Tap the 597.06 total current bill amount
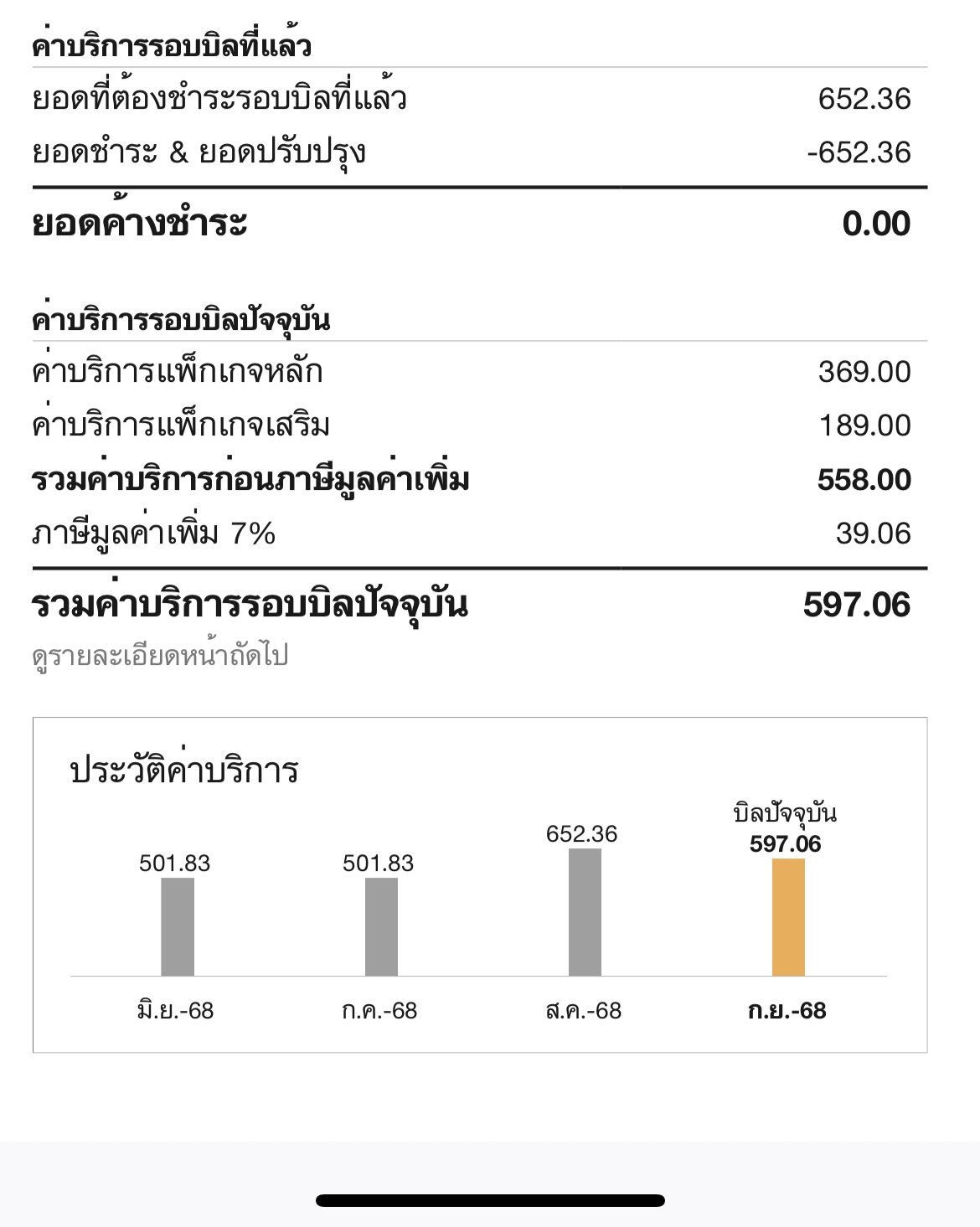 856,605
